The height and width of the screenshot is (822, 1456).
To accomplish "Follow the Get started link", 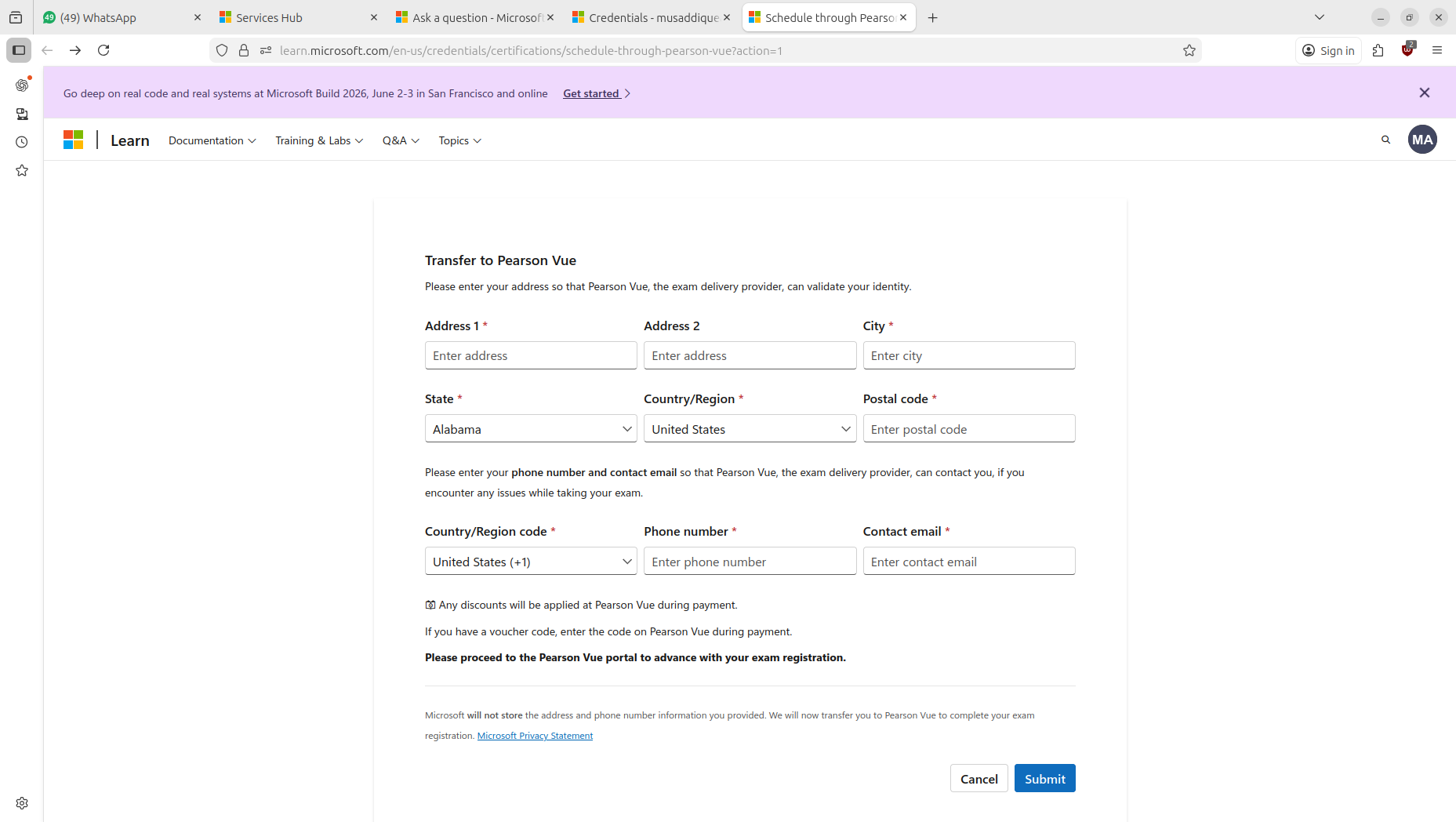I will (596, 93).
